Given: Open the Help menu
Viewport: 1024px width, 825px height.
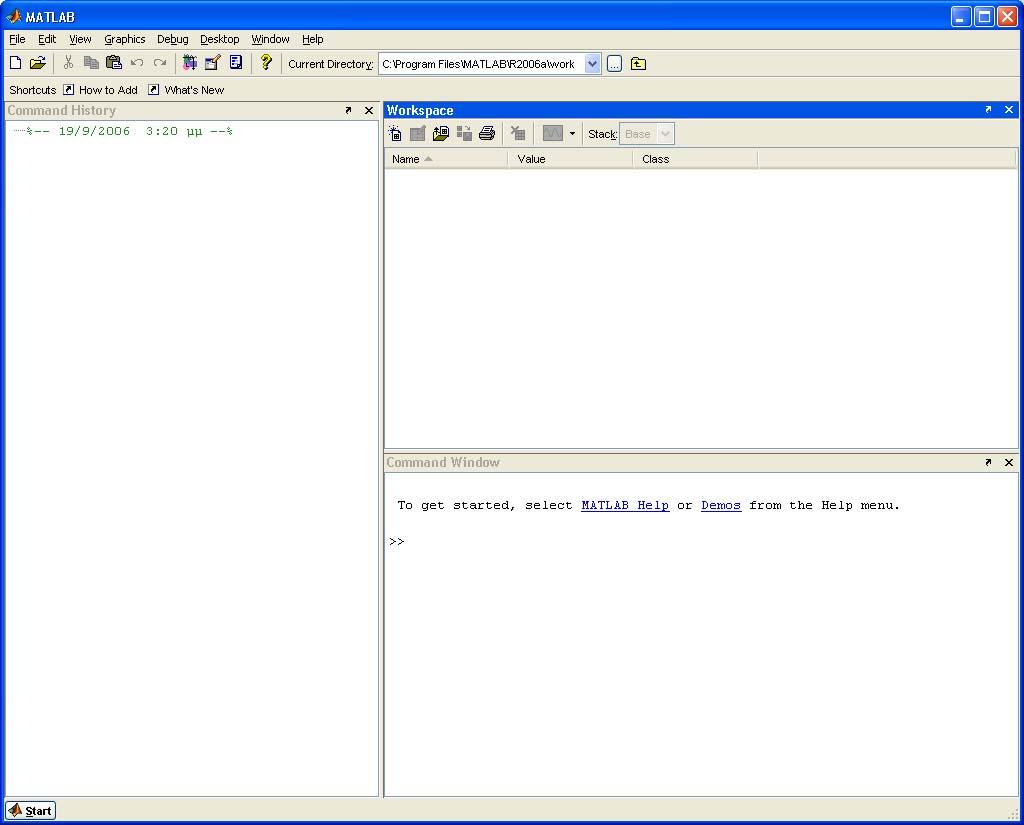Looking at the screenshot, I should (313, 39).
